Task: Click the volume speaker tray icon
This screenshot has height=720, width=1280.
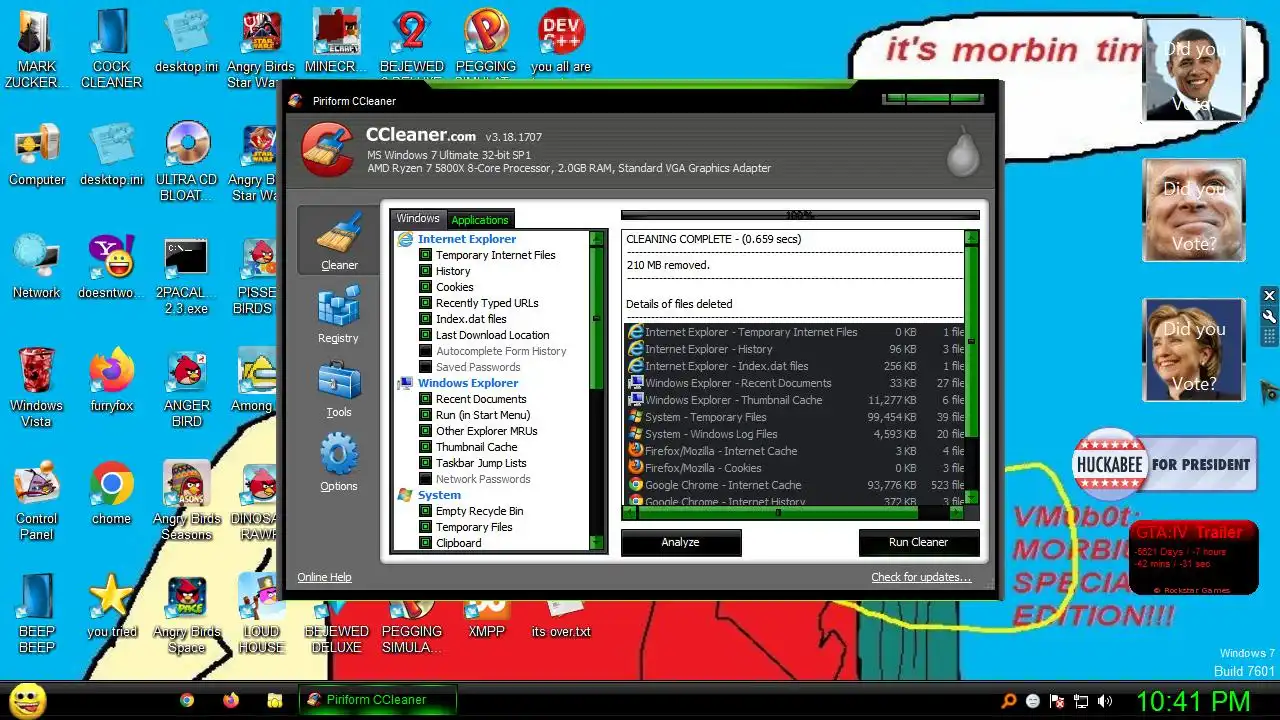Action: pos(1104,701)
